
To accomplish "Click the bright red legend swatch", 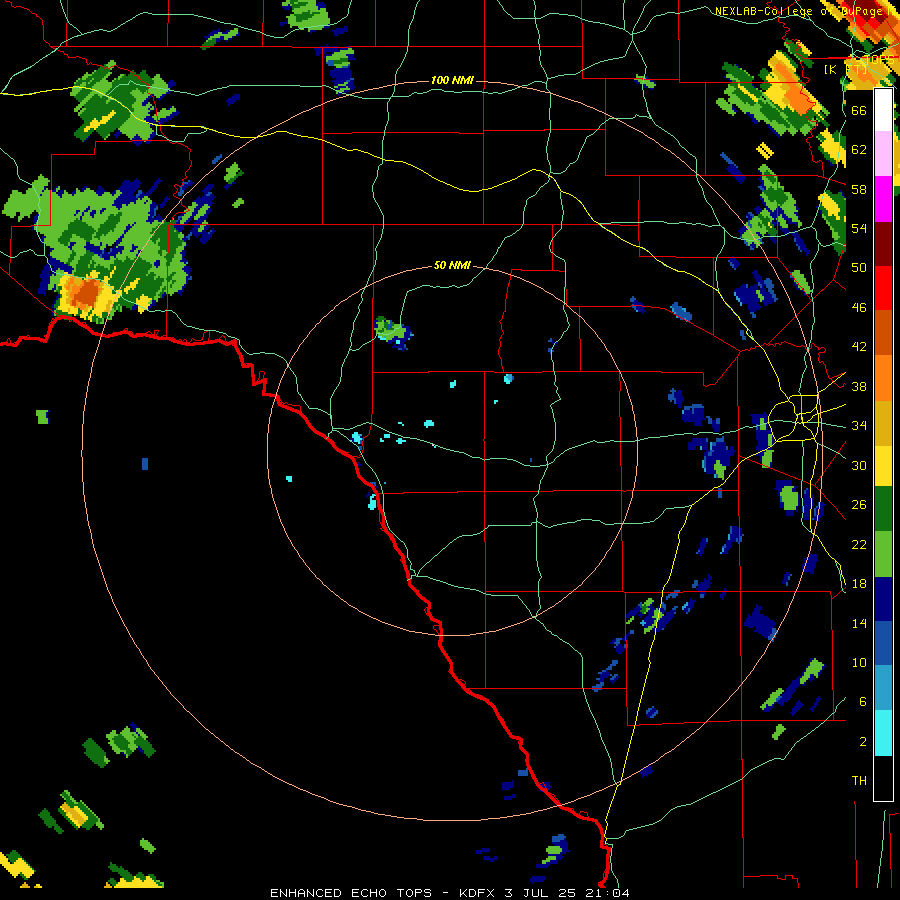I will (883, 288).
